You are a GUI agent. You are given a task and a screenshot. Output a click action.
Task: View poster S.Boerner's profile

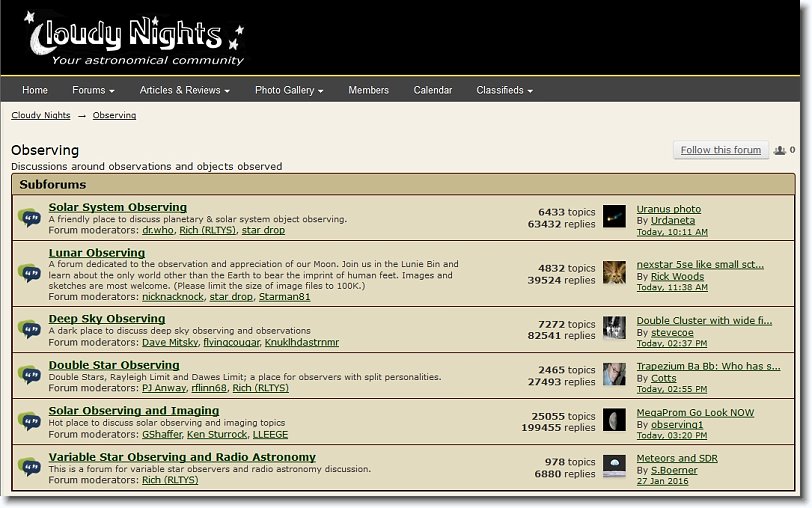click(x=674, y=470)
